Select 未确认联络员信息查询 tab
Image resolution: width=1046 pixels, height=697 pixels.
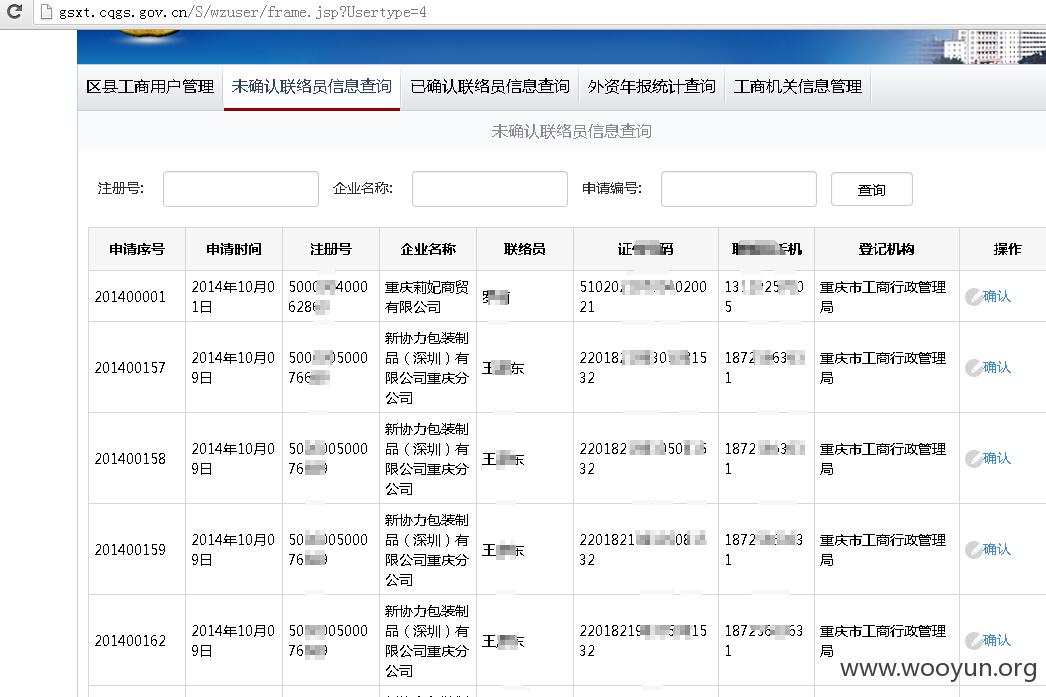pyautogui.click(x=312, y=87)
